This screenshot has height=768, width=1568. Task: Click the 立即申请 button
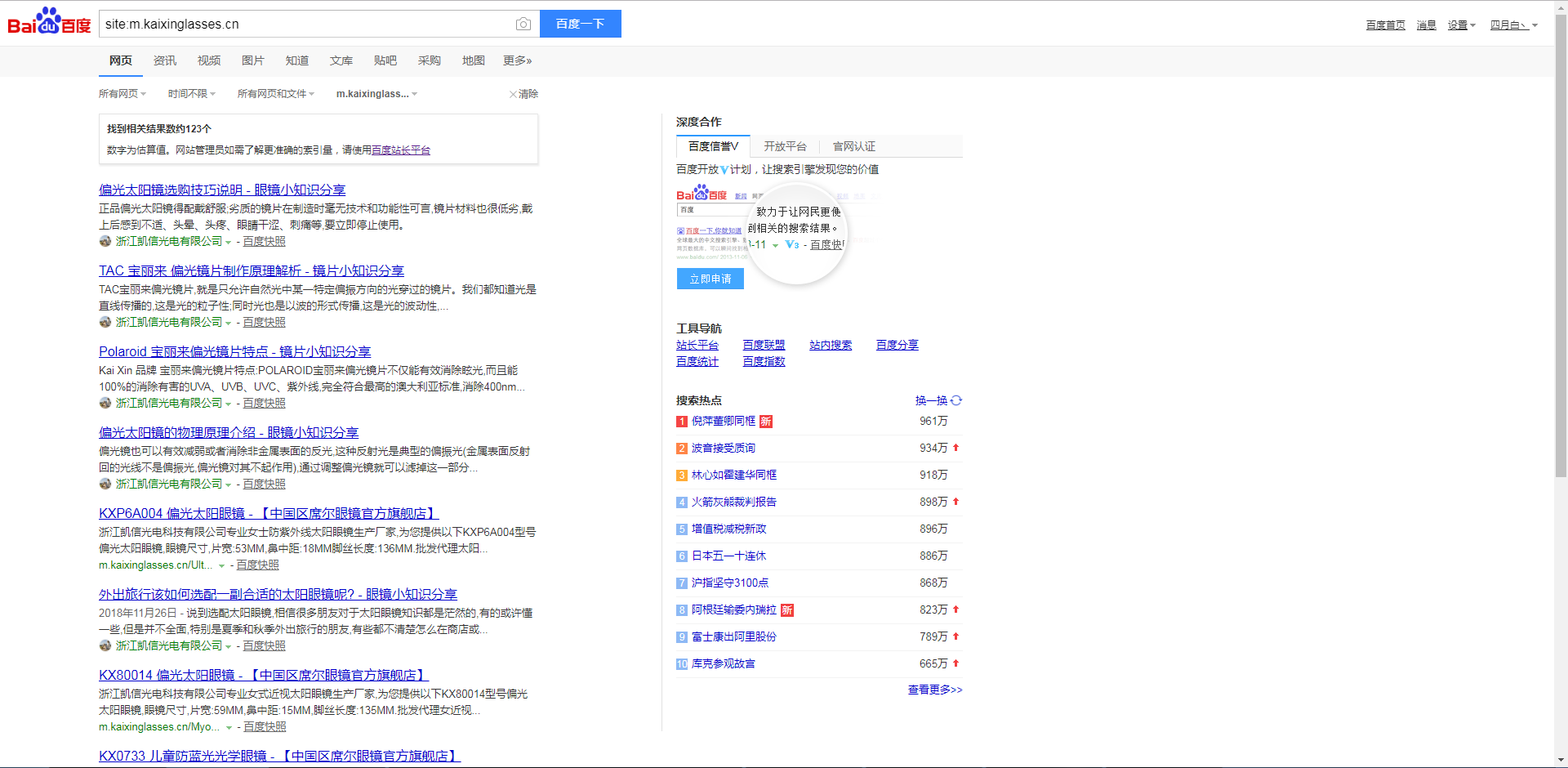click(x=710, y=279)
